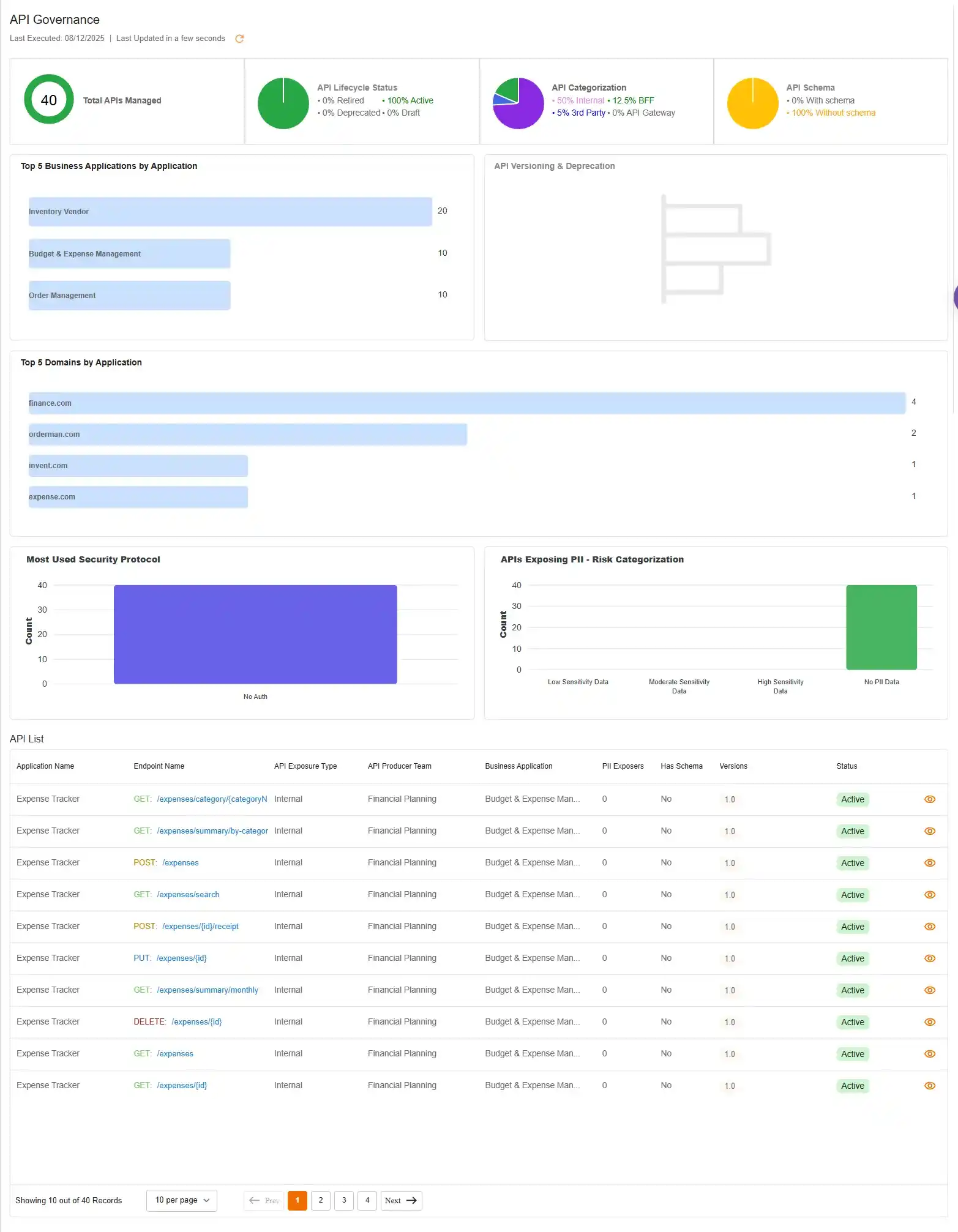The height and width of the screenshot is (1232, 958).
Task: Click eye icon for POST /expenses/{id}/receipt row
Action: click(x=929, y=927)
